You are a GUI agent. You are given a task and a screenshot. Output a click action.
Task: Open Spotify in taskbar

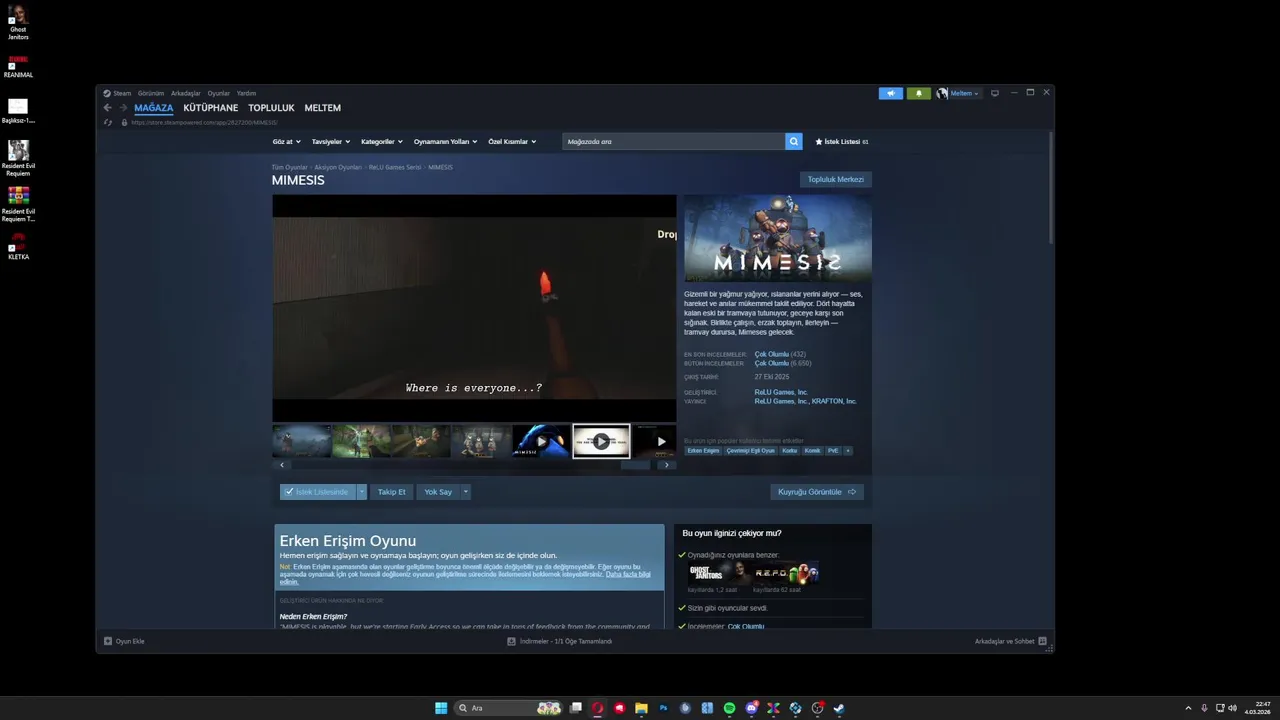click(729, 708)
